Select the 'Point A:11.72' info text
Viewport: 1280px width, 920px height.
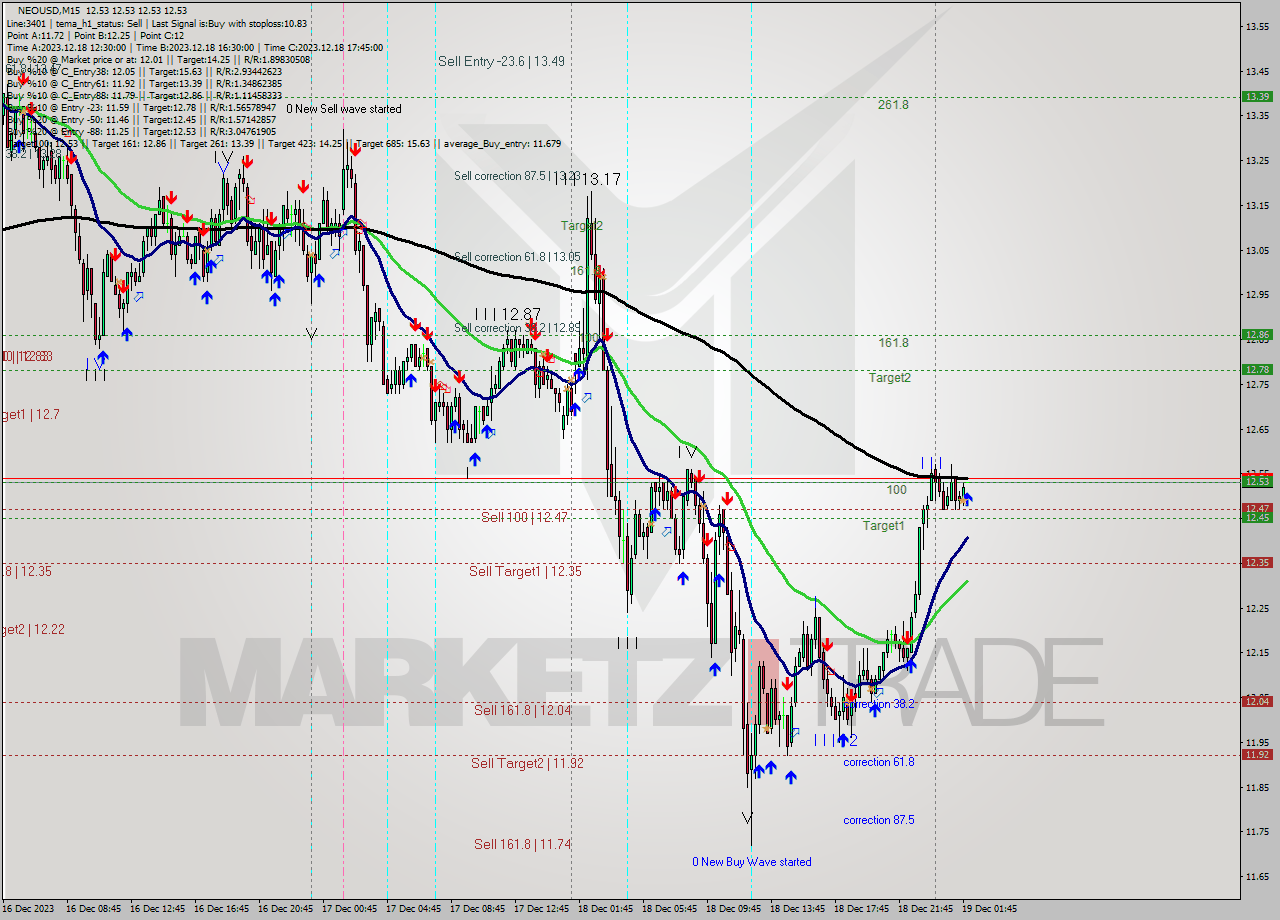[38, 35]
